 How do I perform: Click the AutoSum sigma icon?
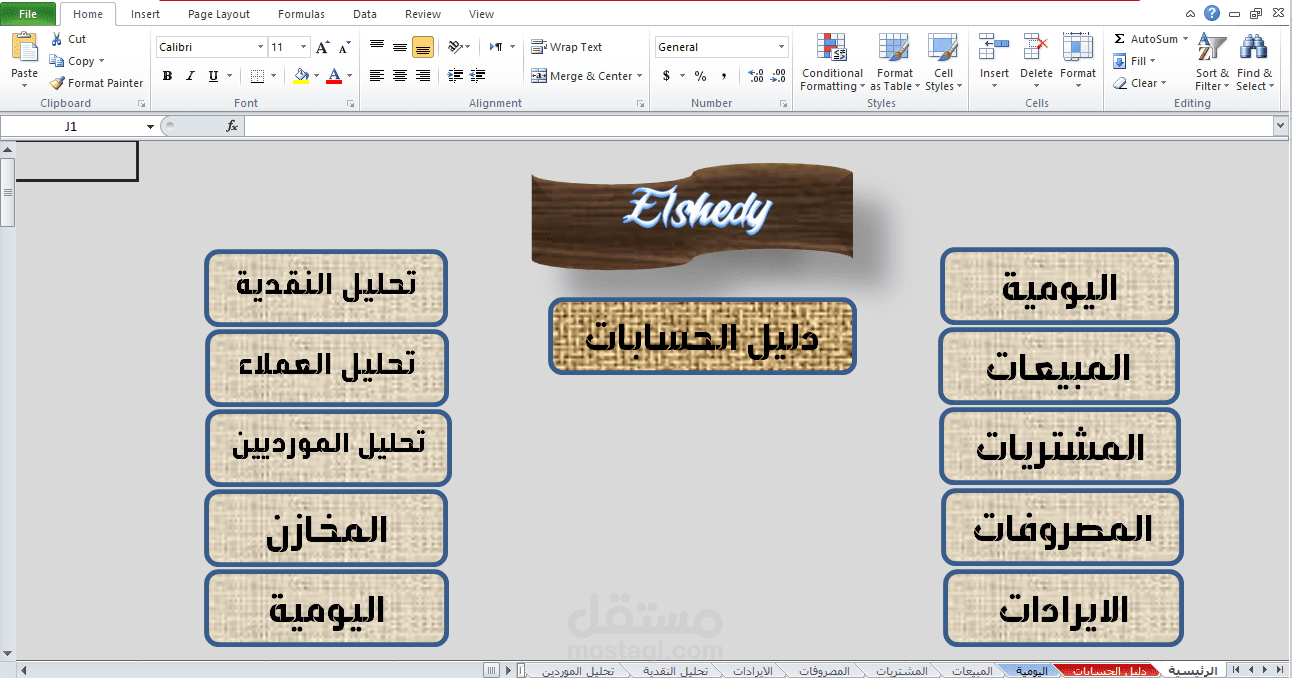[x=1120, y=39]
